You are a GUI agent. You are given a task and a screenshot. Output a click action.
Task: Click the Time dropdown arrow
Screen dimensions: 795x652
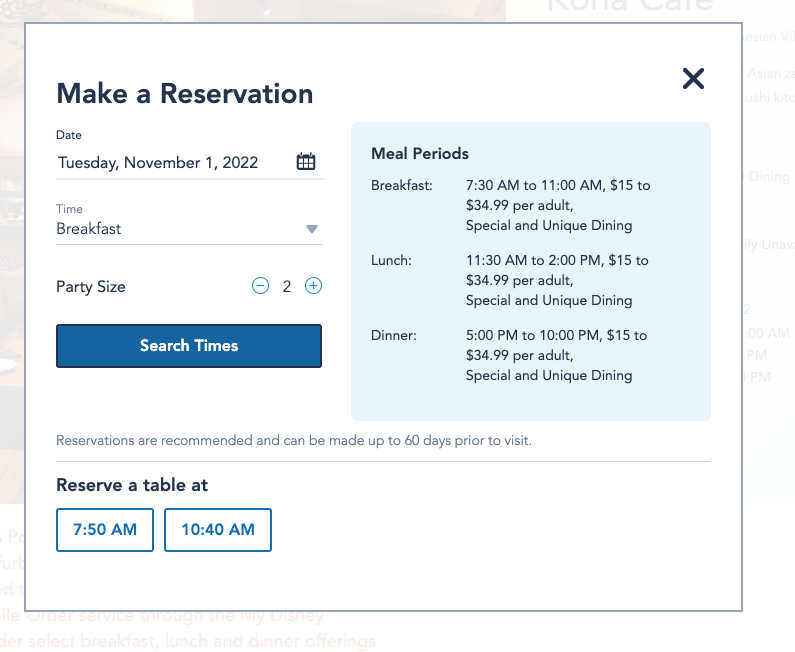pyautogui.click(x=312, y=229)
